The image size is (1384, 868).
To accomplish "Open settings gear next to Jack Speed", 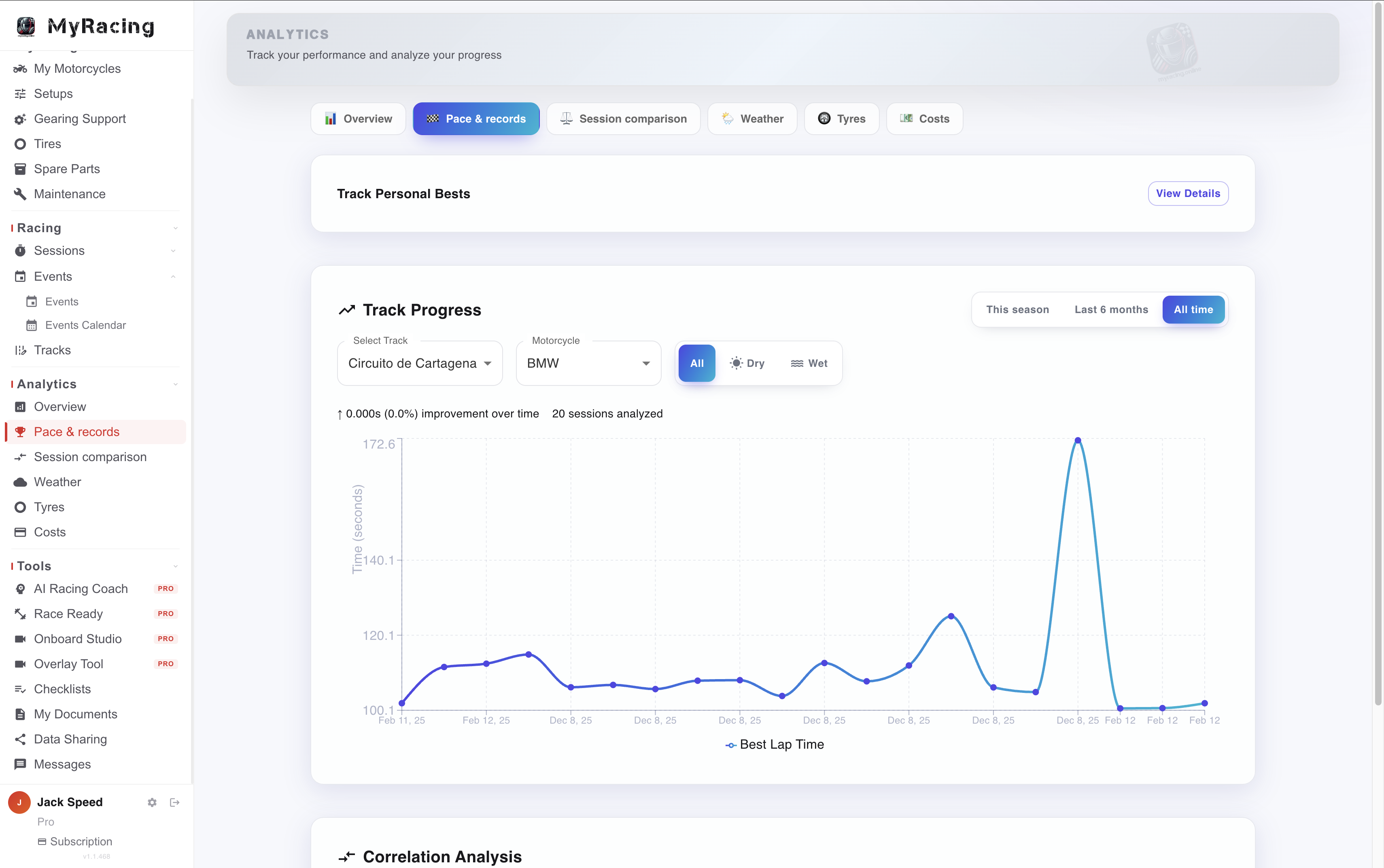I will point(152,802).
